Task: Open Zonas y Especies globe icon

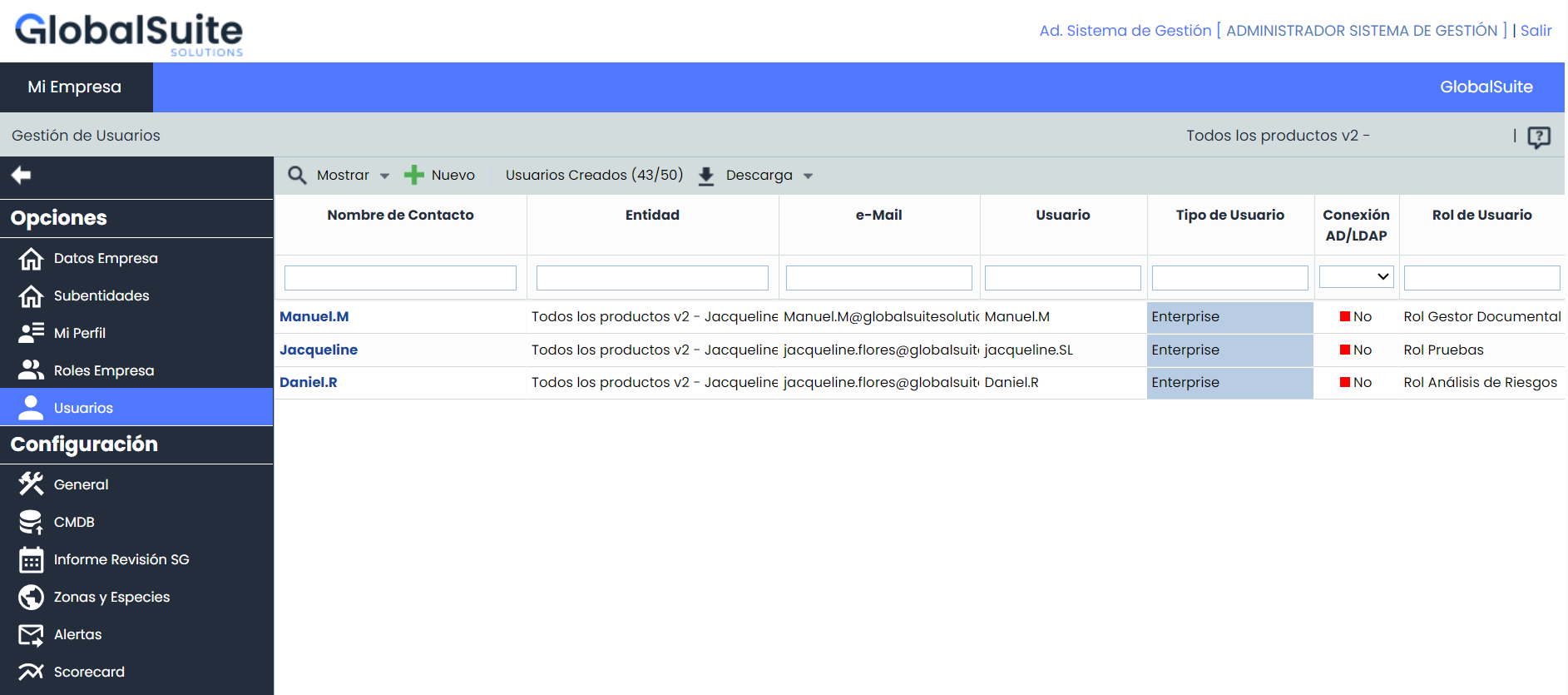Action: 31,597
